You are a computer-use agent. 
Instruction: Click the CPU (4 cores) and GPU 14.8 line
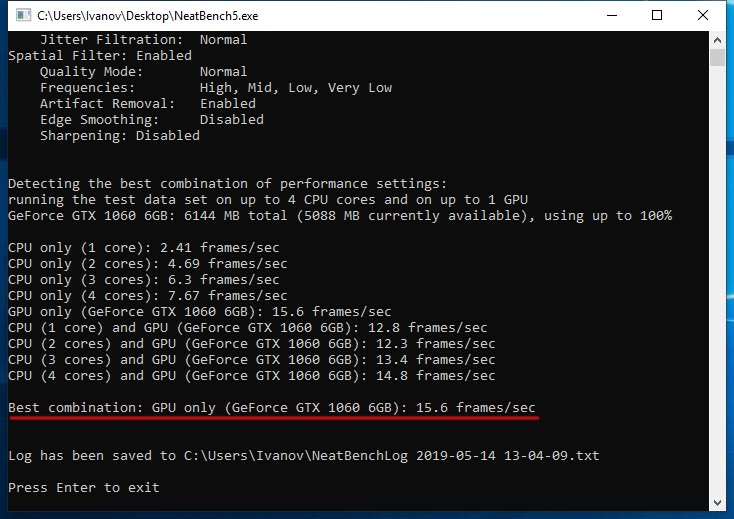251,376
